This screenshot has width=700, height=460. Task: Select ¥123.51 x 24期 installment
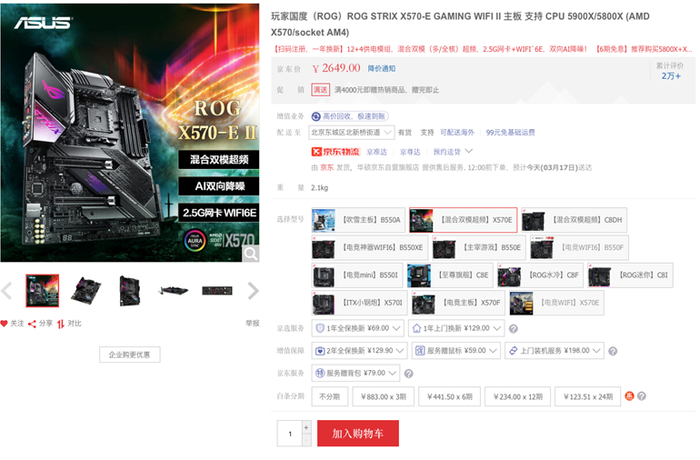tap(588, 397)
